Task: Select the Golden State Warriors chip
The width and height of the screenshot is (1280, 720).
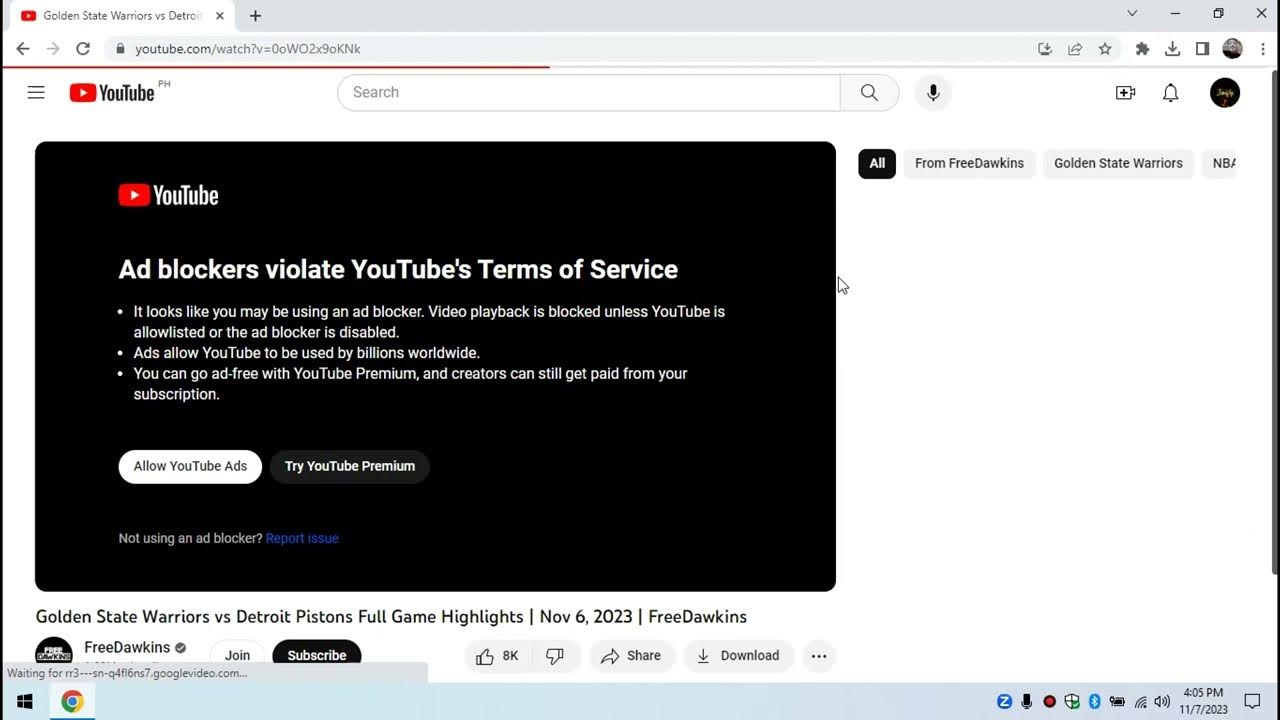Action: coord(1118,163)
